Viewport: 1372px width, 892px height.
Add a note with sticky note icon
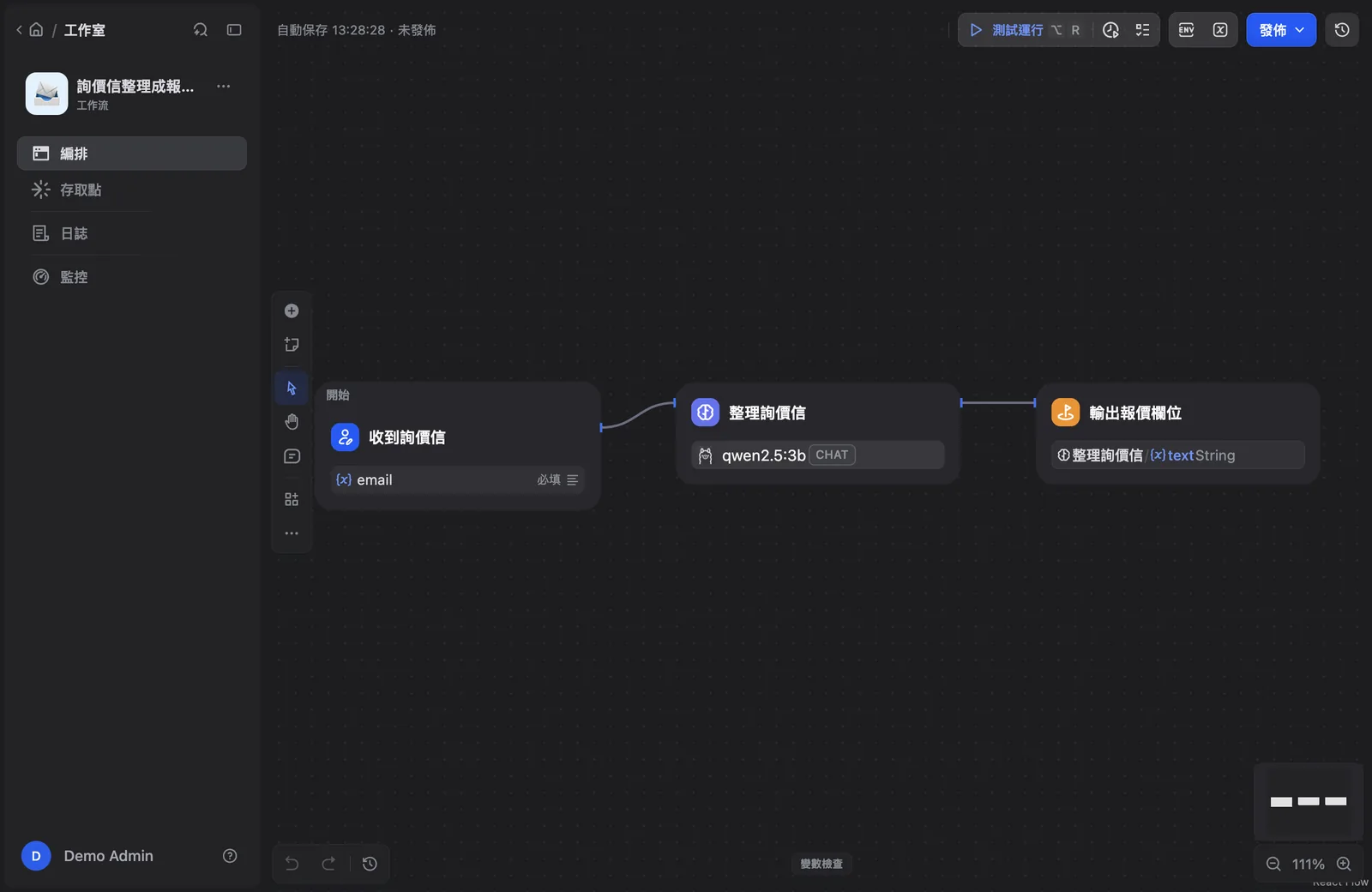tap(292, 345)
